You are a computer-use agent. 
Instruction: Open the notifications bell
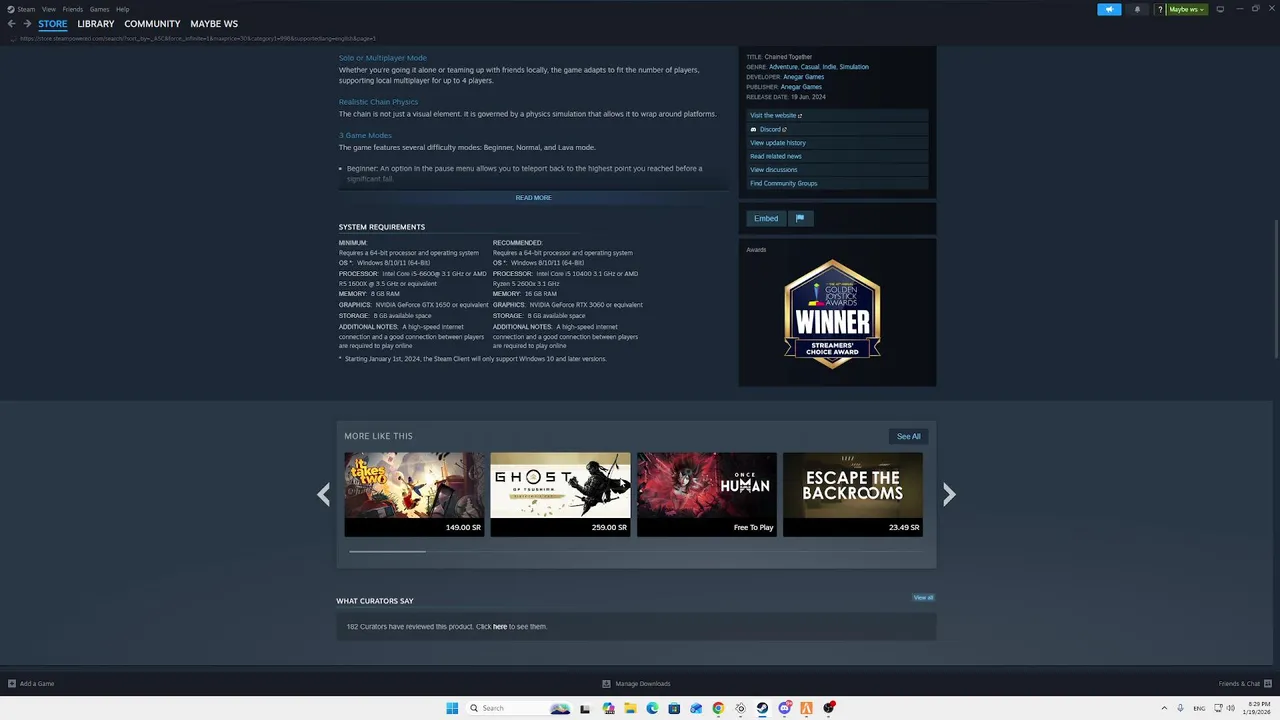pyautogui.click(x=1137, y=9)
